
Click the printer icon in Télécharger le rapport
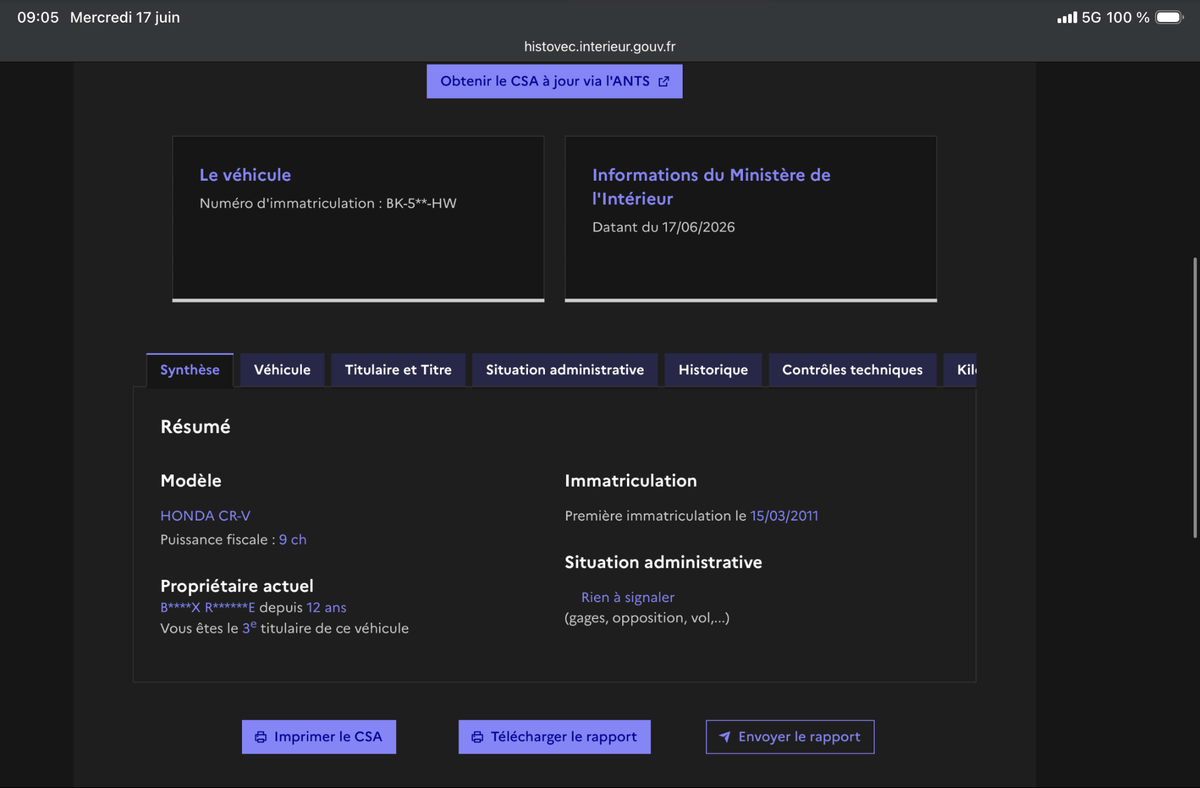477,737
